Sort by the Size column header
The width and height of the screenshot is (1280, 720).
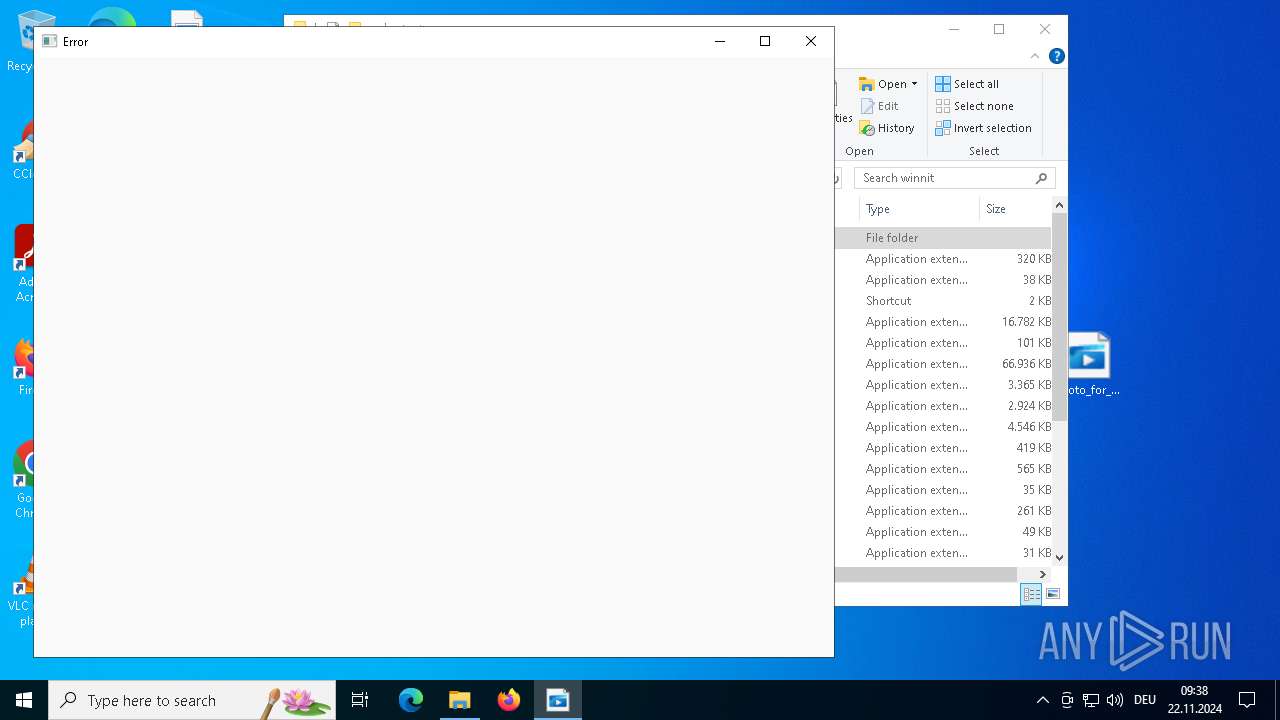click(x=1014, y=209)
